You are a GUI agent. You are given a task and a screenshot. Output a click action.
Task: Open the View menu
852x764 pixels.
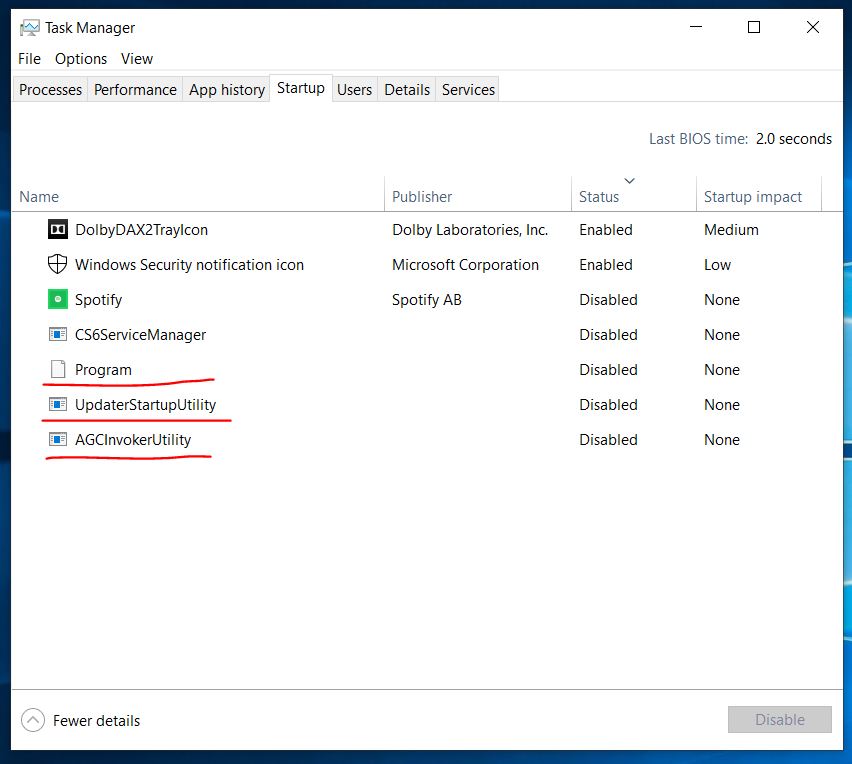[136, 59]
